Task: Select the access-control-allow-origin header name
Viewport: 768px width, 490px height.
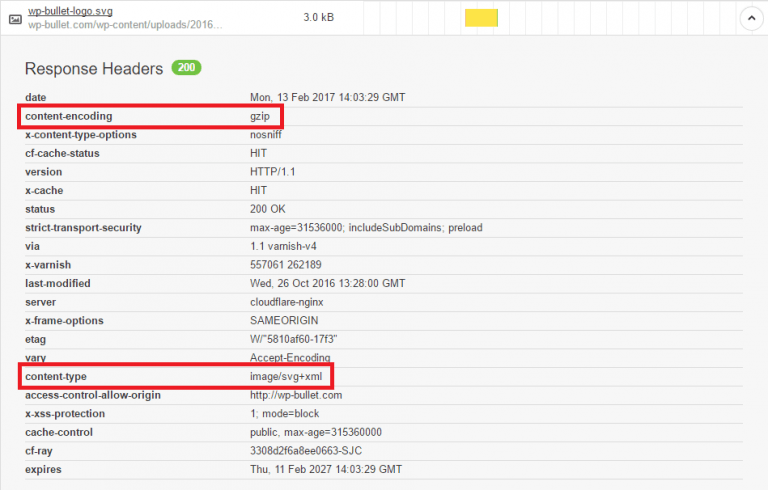Action: [x=93, y=395]
